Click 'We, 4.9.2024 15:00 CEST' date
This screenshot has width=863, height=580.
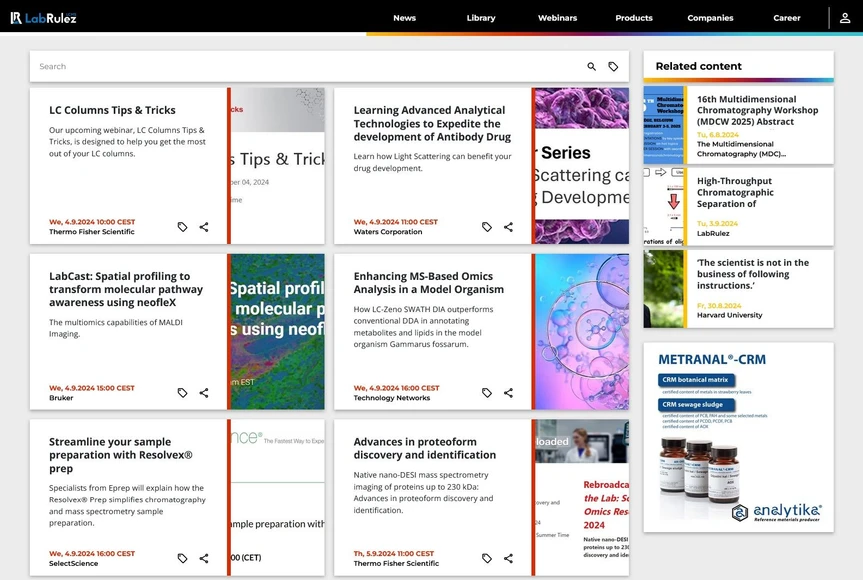pyautogui.click(x=92, y=387)
